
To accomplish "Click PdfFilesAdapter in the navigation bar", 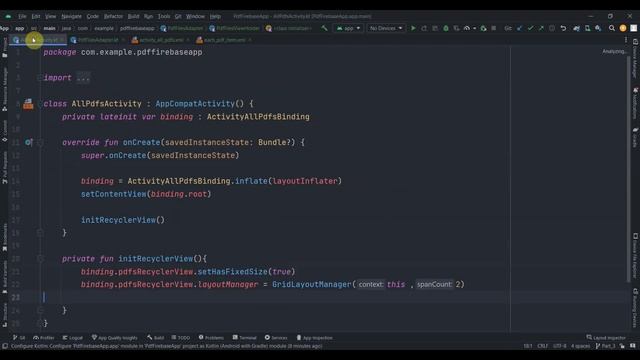I will tap(182, 28).
